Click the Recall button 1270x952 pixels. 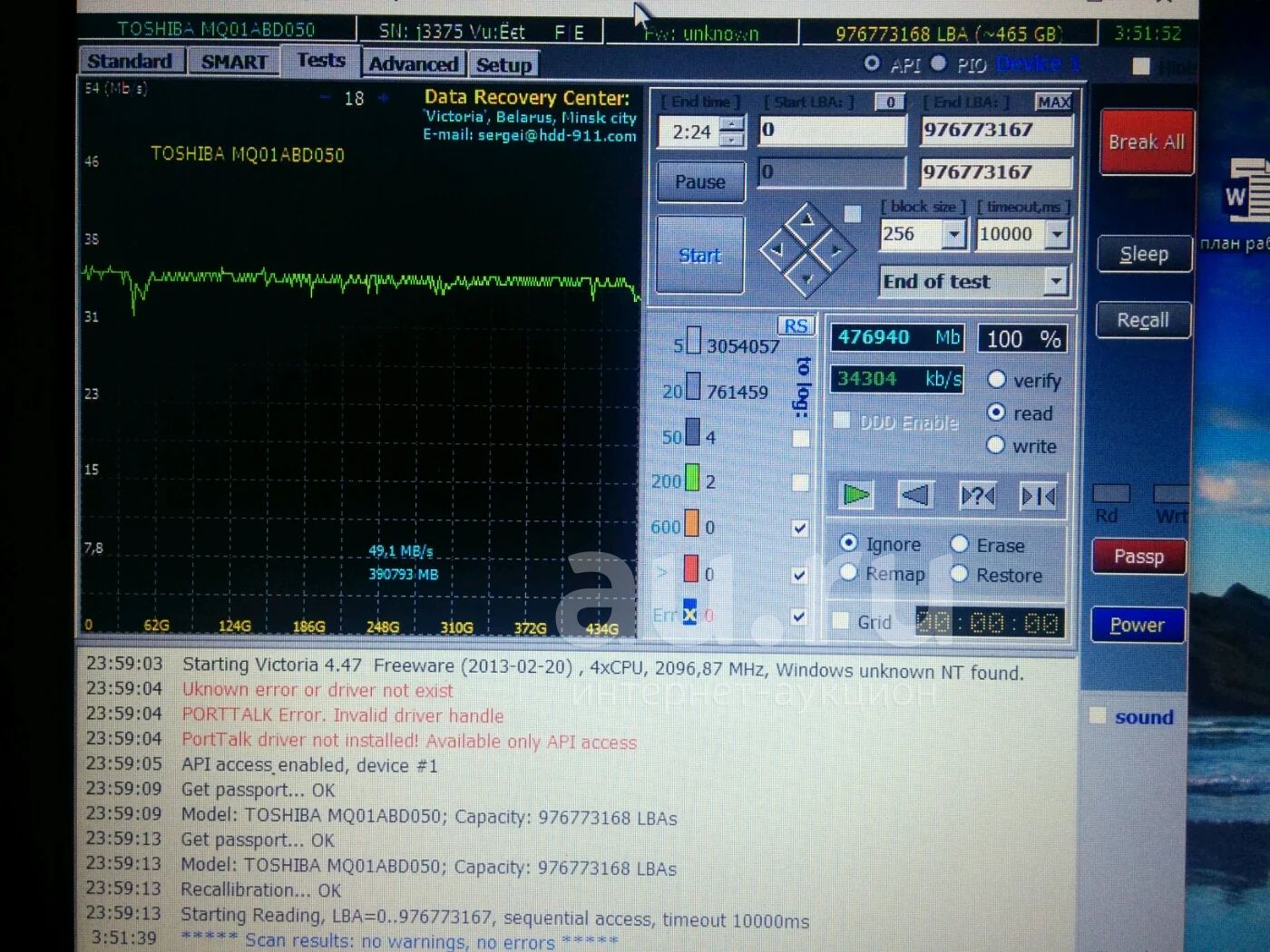1143,320
